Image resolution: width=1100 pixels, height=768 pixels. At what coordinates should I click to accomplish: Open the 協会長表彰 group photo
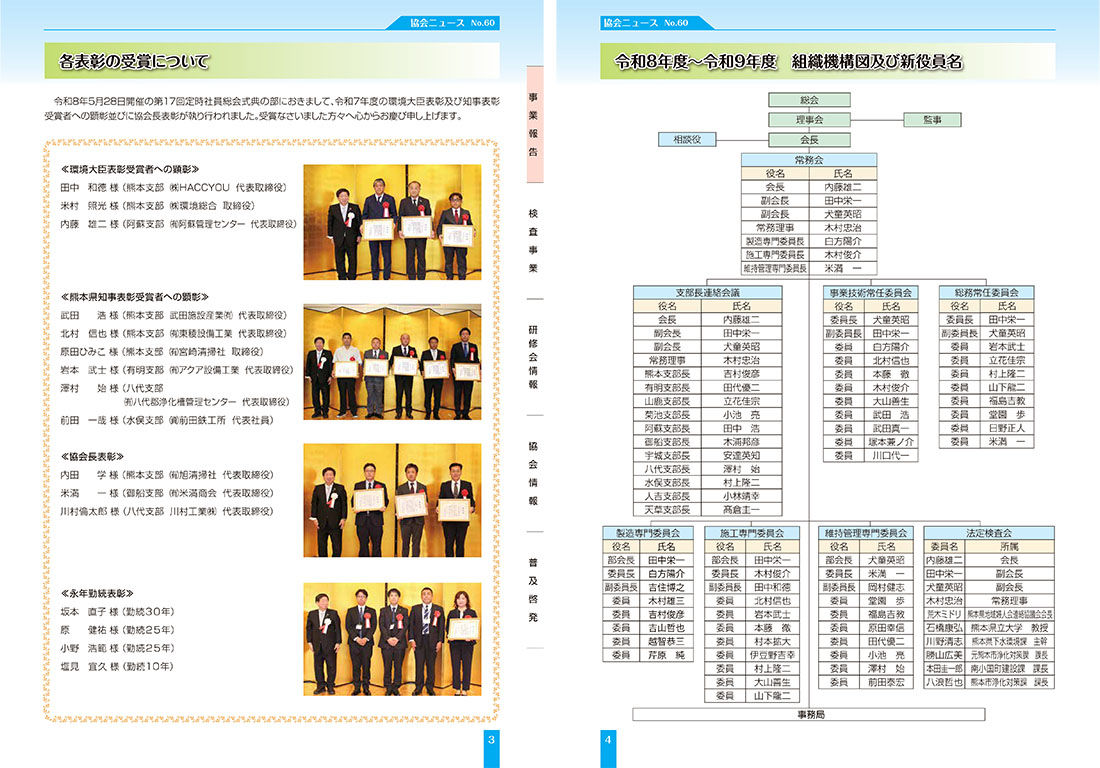click(392, 500)
